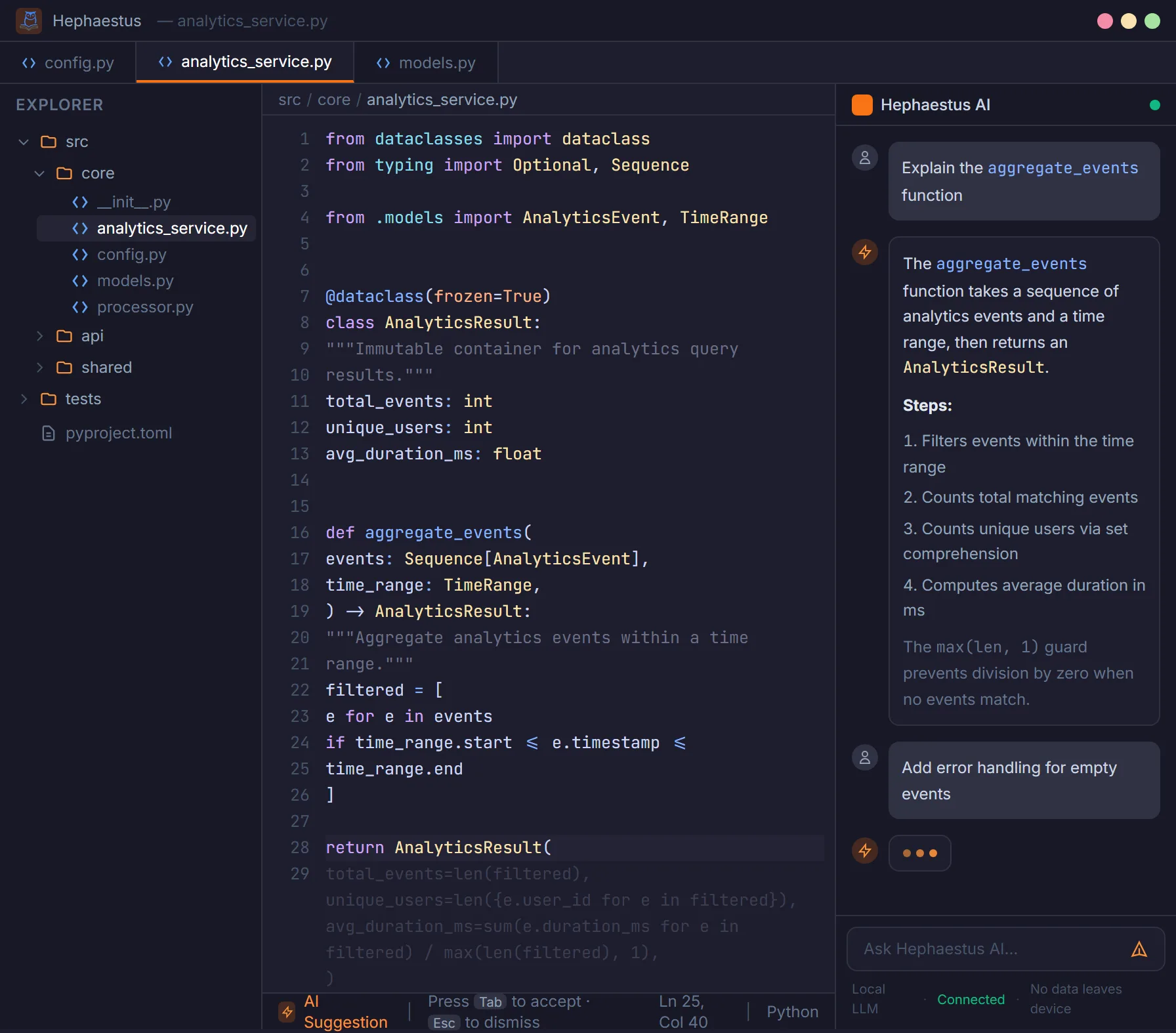1176x1033 pixels.
Task: Select the tests folder icon
Action: (49, 399)
